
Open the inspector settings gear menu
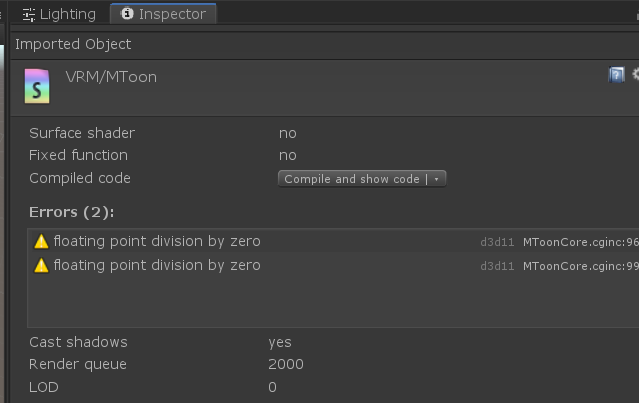click(x=634, y=75)
